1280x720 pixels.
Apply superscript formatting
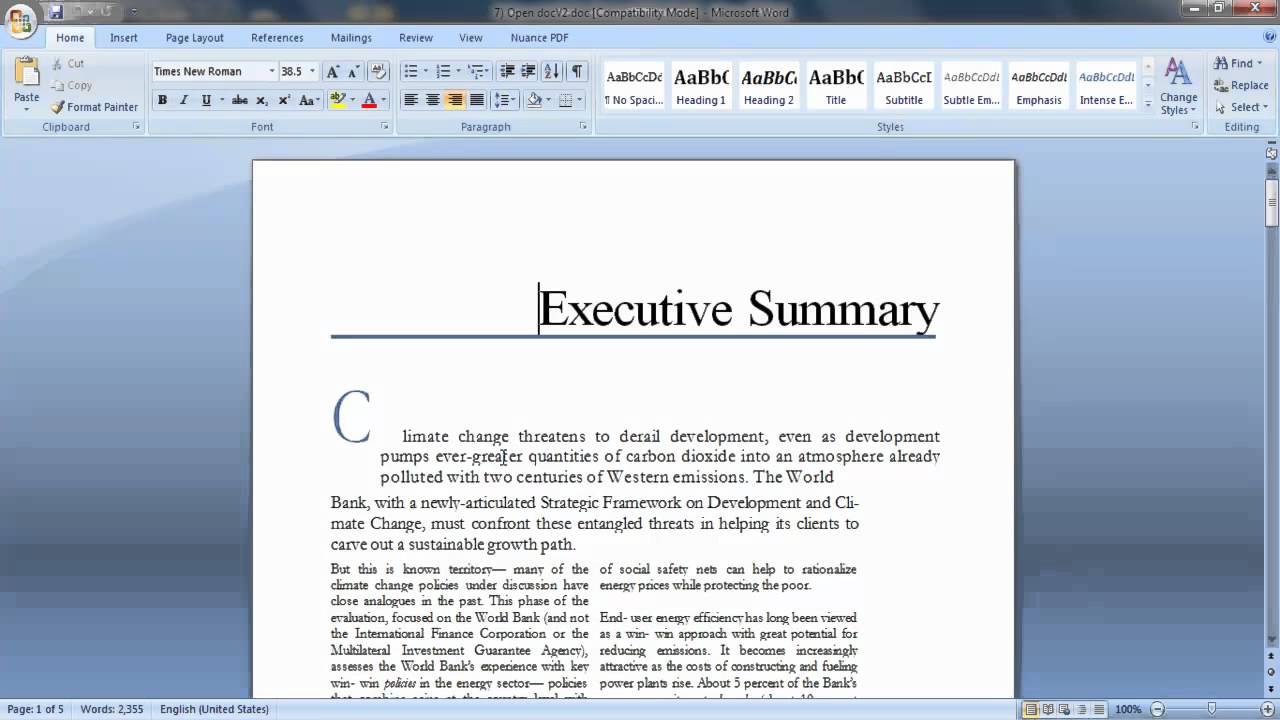pyautogui.click(x=284, y=100)
